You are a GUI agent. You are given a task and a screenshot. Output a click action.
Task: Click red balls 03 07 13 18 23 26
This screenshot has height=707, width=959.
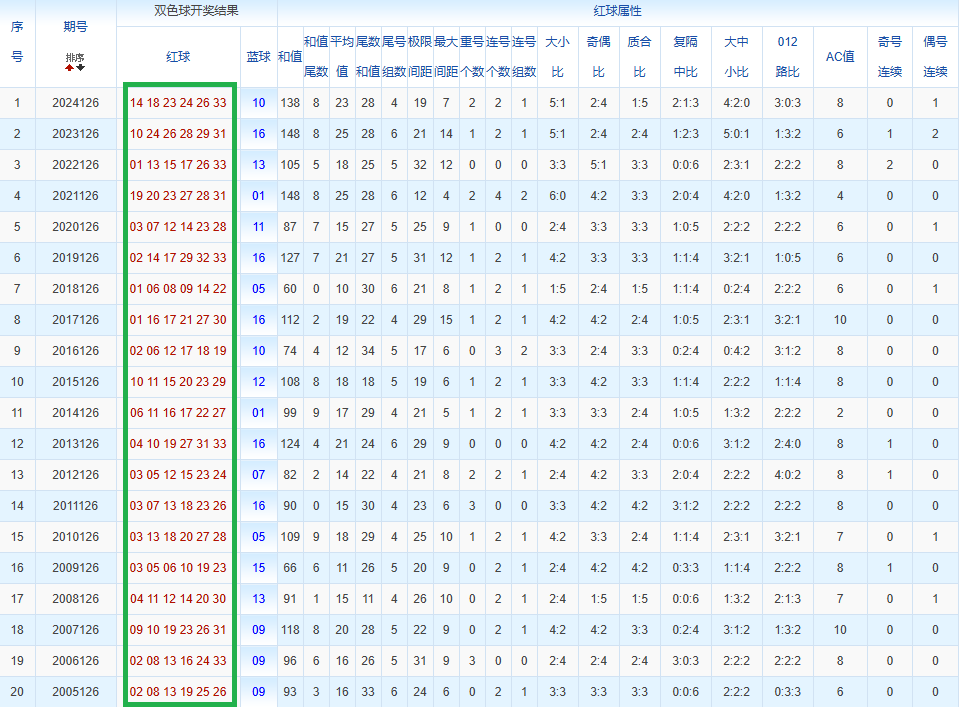tap(178, 506)
